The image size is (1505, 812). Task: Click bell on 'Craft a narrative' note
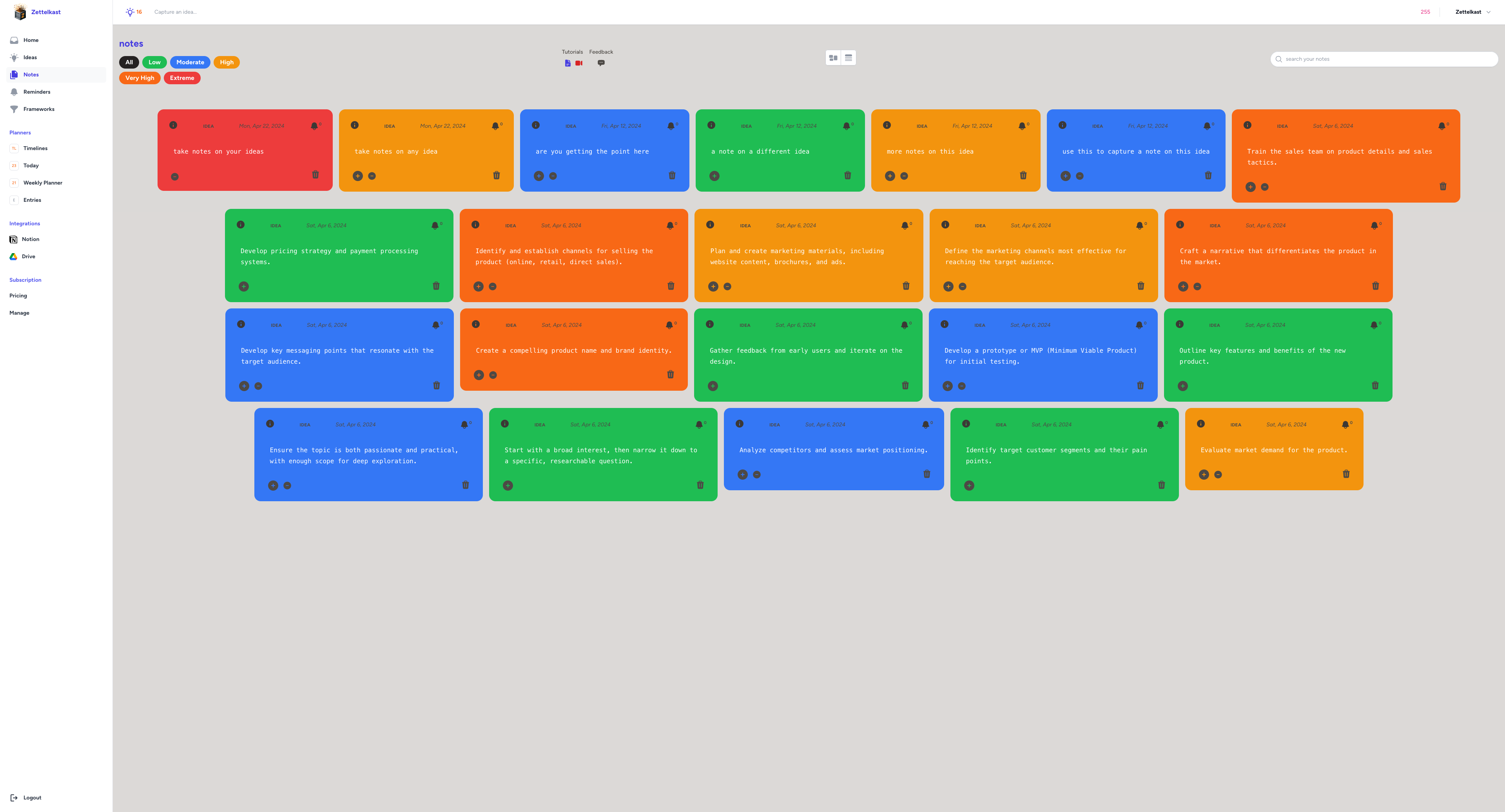1374,225
